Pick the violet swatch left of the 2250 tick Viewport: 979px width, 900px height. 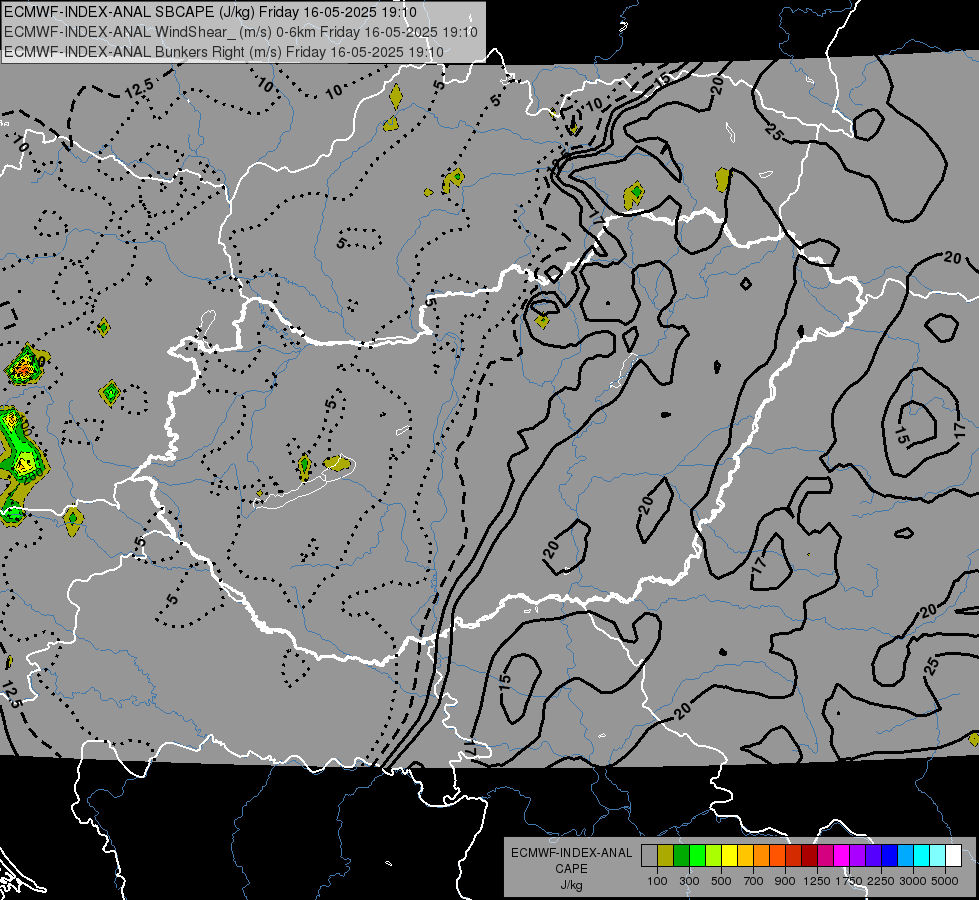873,856
